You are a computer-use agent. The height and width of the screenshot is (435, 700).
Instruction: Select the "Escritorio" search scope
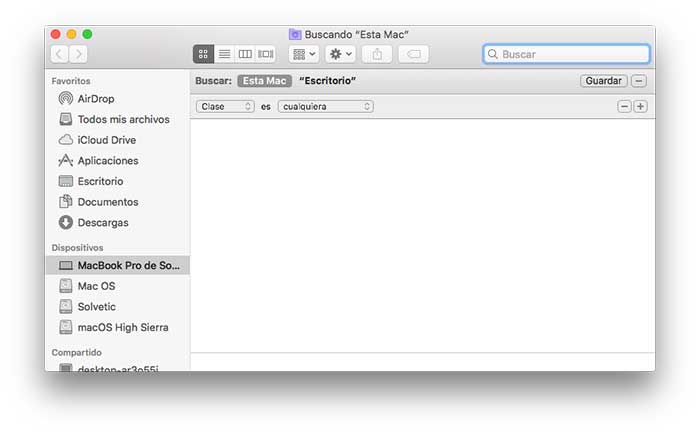click(327, 81)
